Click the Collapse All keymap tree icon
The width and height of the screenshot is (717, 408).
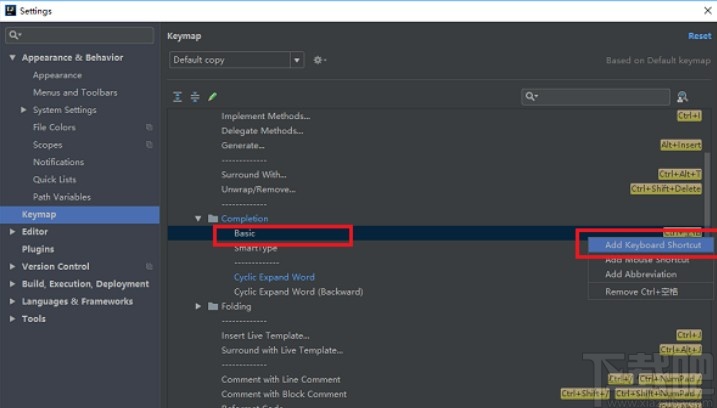point(195,97)
